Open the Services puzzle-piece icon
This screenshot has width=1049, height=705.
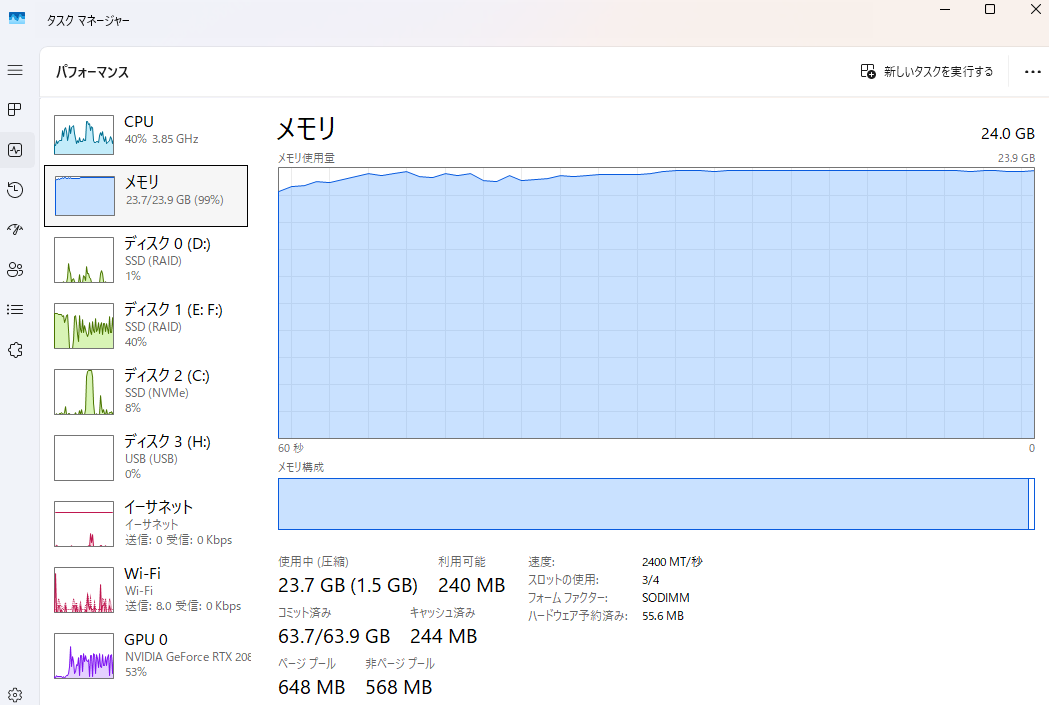point(15,350)
